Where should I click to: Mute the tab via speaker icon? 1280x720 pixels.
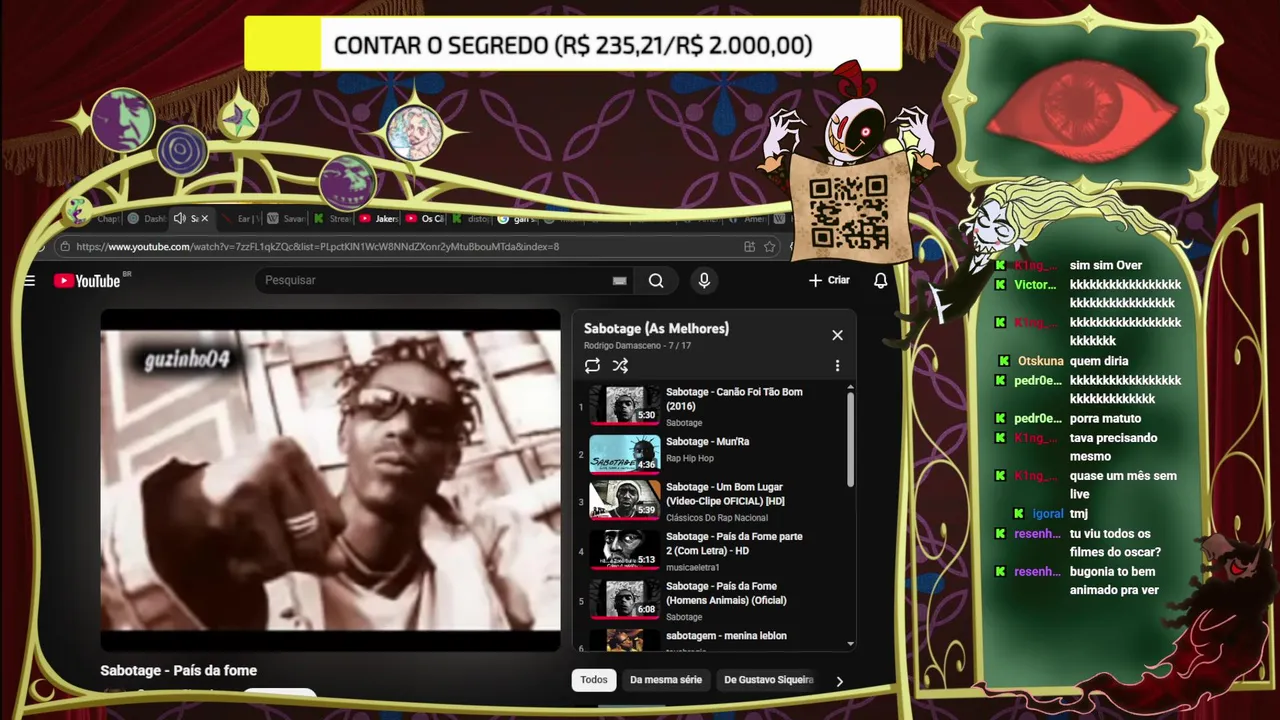pos(179,218)
